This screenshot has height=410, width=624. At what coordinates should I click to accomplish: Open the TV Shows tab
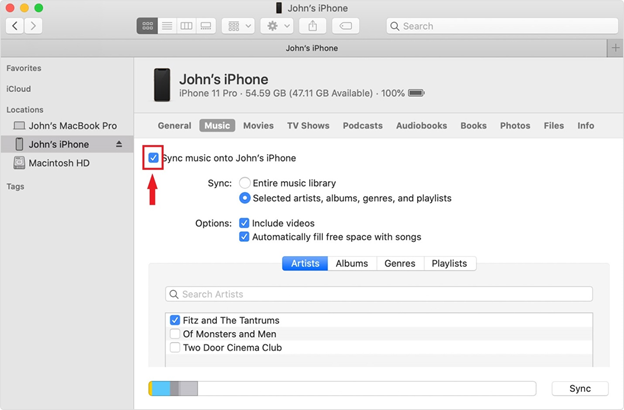(x=308, y=125)
